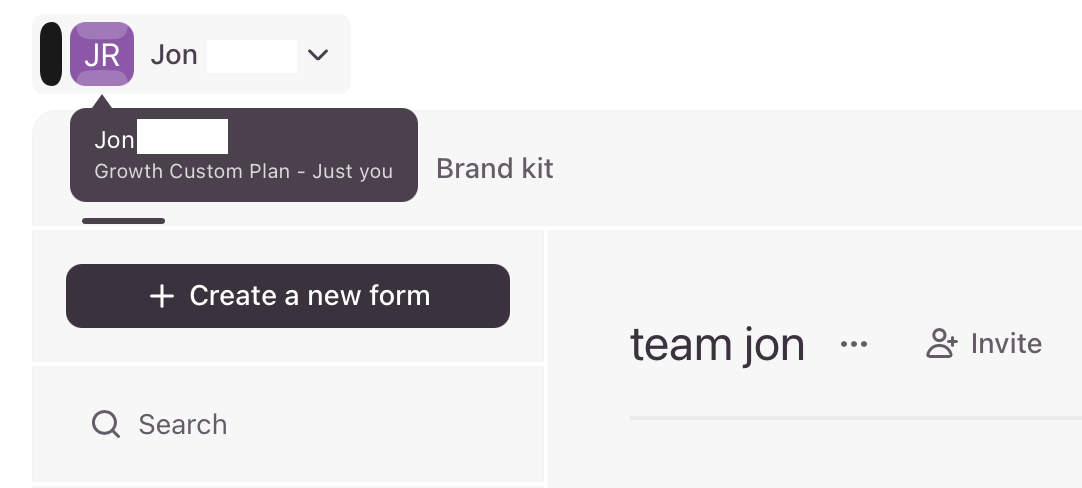Click the black pill handle beside avatar
This screenshot has width=1082, height=488.
pyautogui.click(x=50, y=54)
